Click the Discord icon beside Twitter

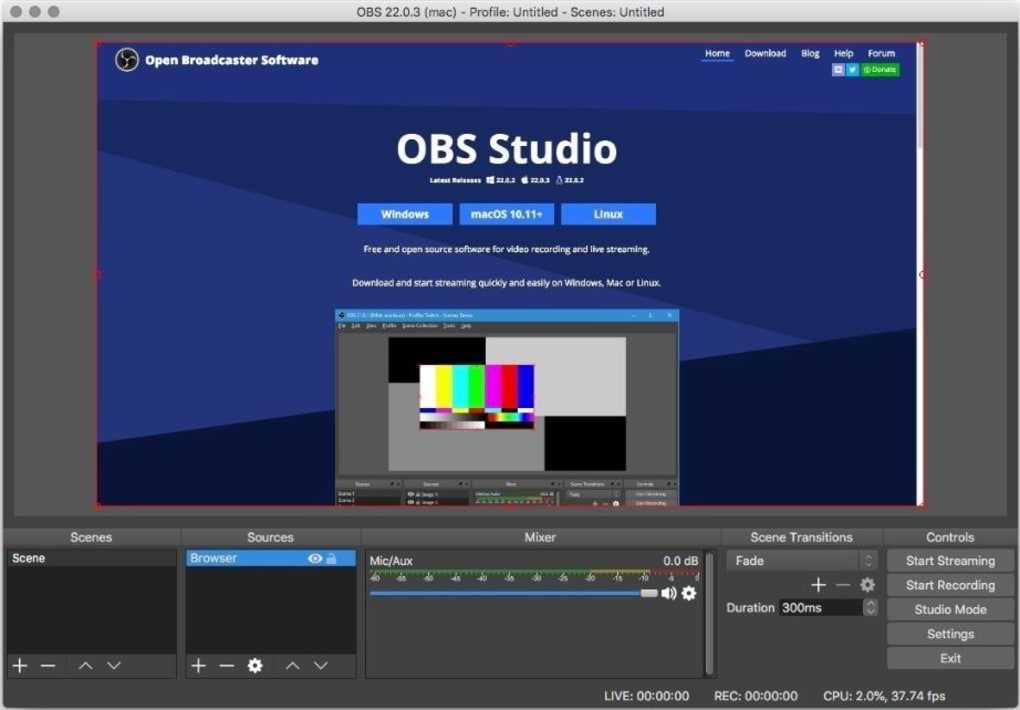pyautogui.click(x=838, y=70)
